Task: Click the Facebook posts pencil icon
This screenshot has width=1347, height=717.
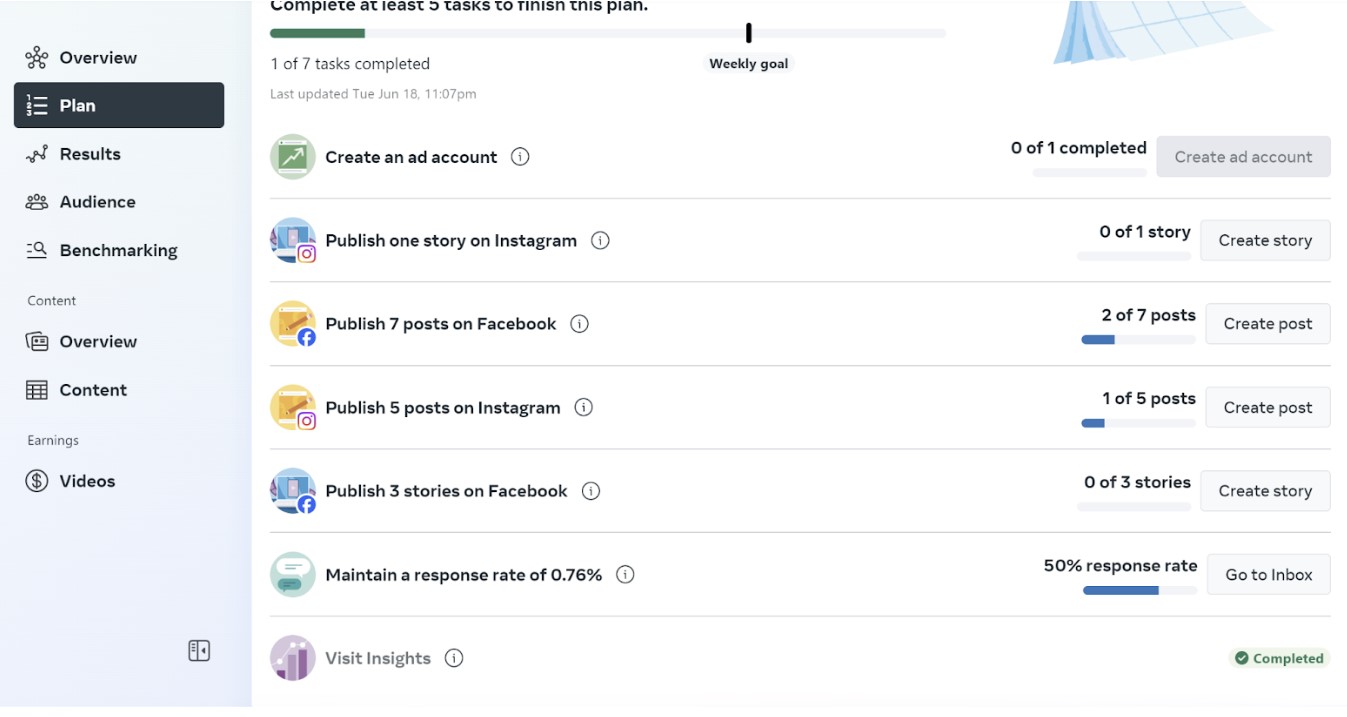Action: pos(292,323)
